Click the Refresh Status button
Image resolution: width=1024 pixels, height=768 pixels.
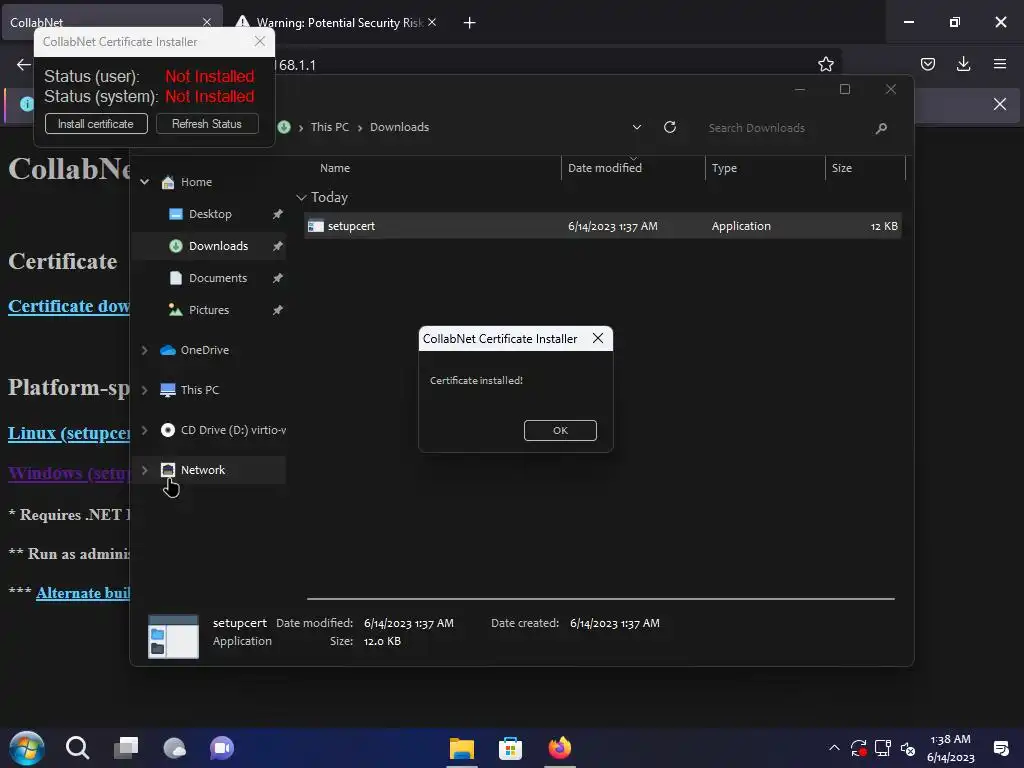(207, 123)
